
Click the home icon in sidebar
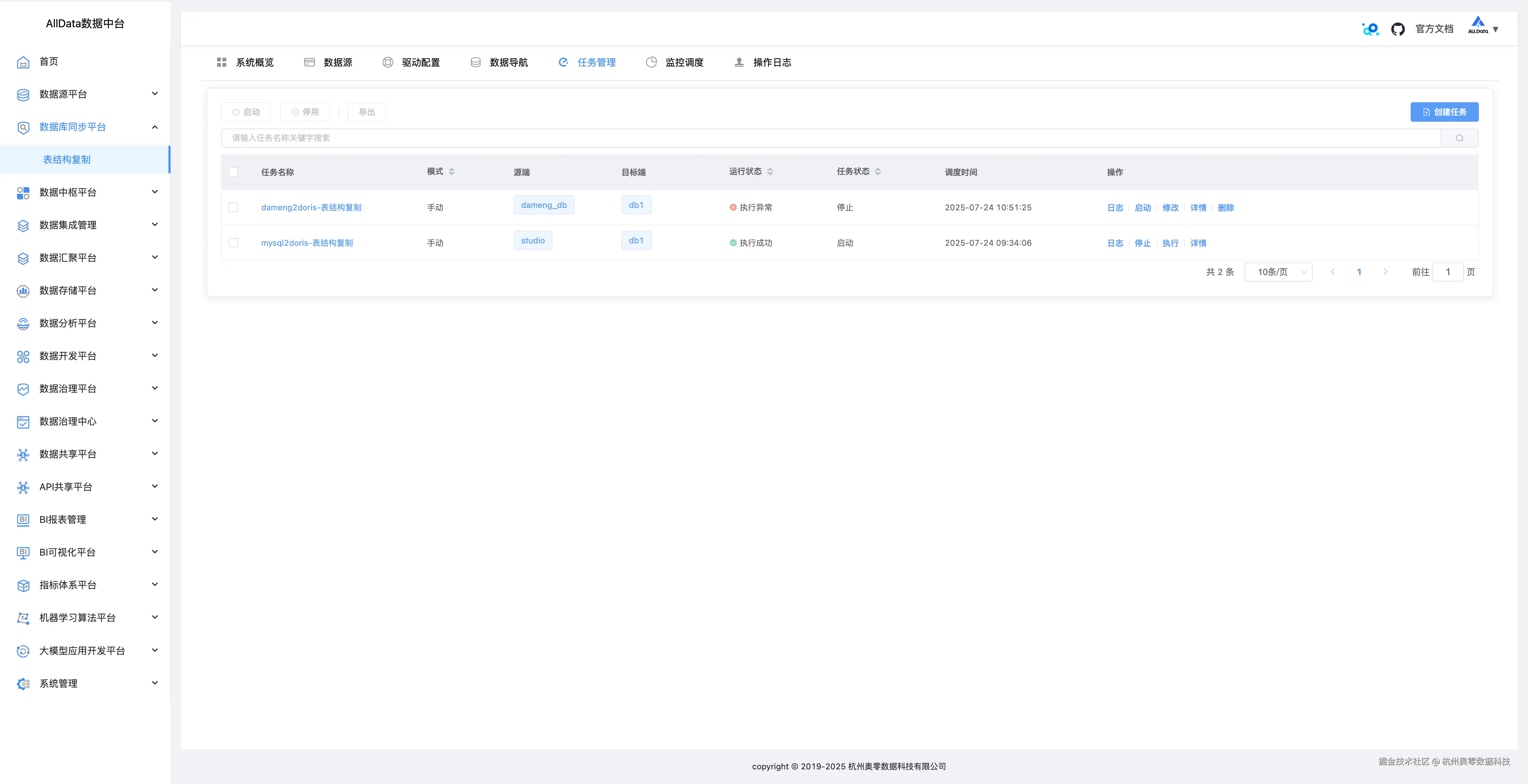23,62
